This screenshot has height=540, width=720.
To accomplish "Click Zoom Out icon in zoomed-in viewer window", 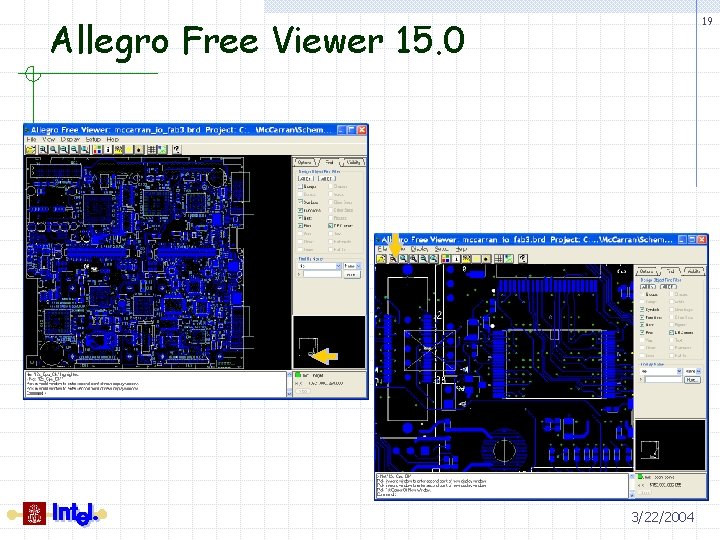I will [424, 259].
